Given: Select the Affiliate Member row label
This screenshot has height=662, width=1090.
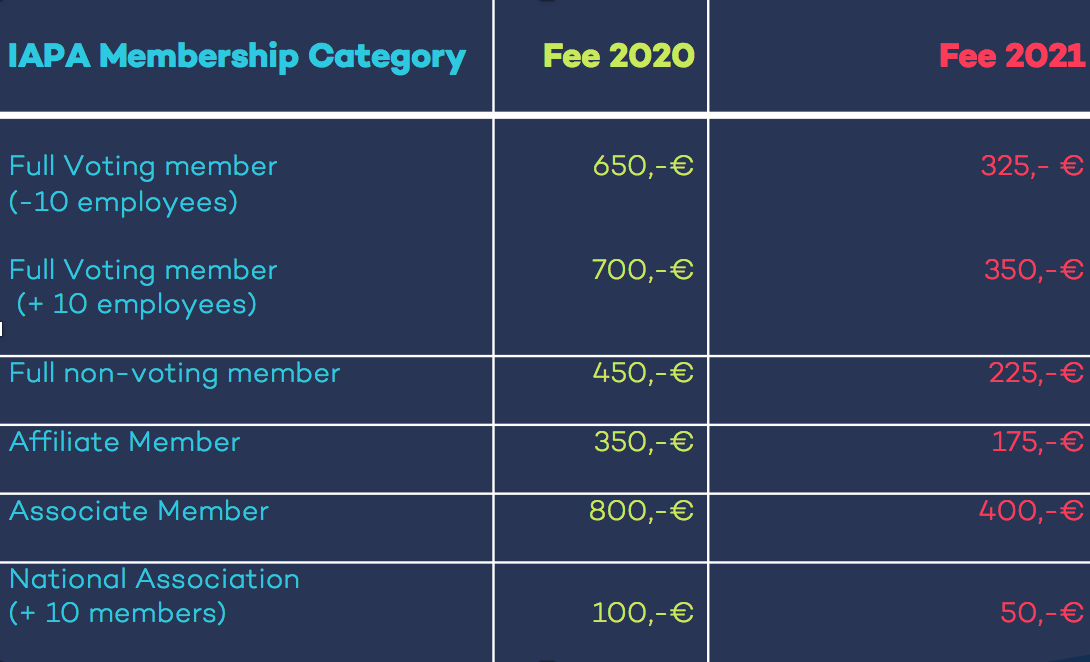Looking at the screenshot, I should pos(125,442).
